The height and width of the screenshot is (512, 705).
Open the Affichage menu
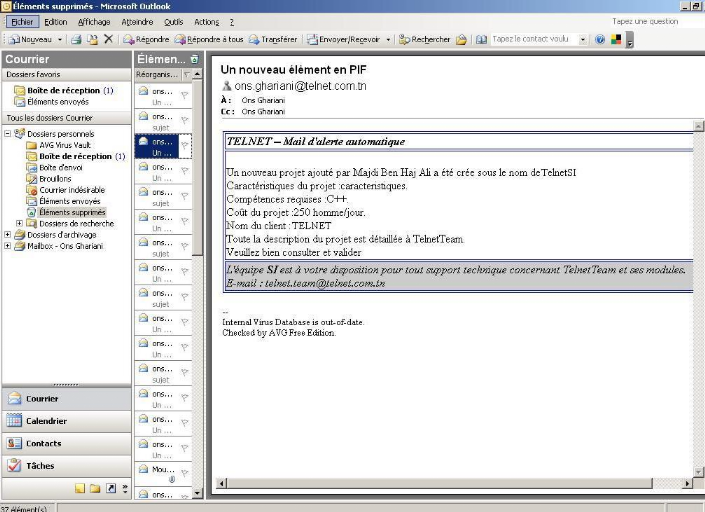tap(94, 22)
